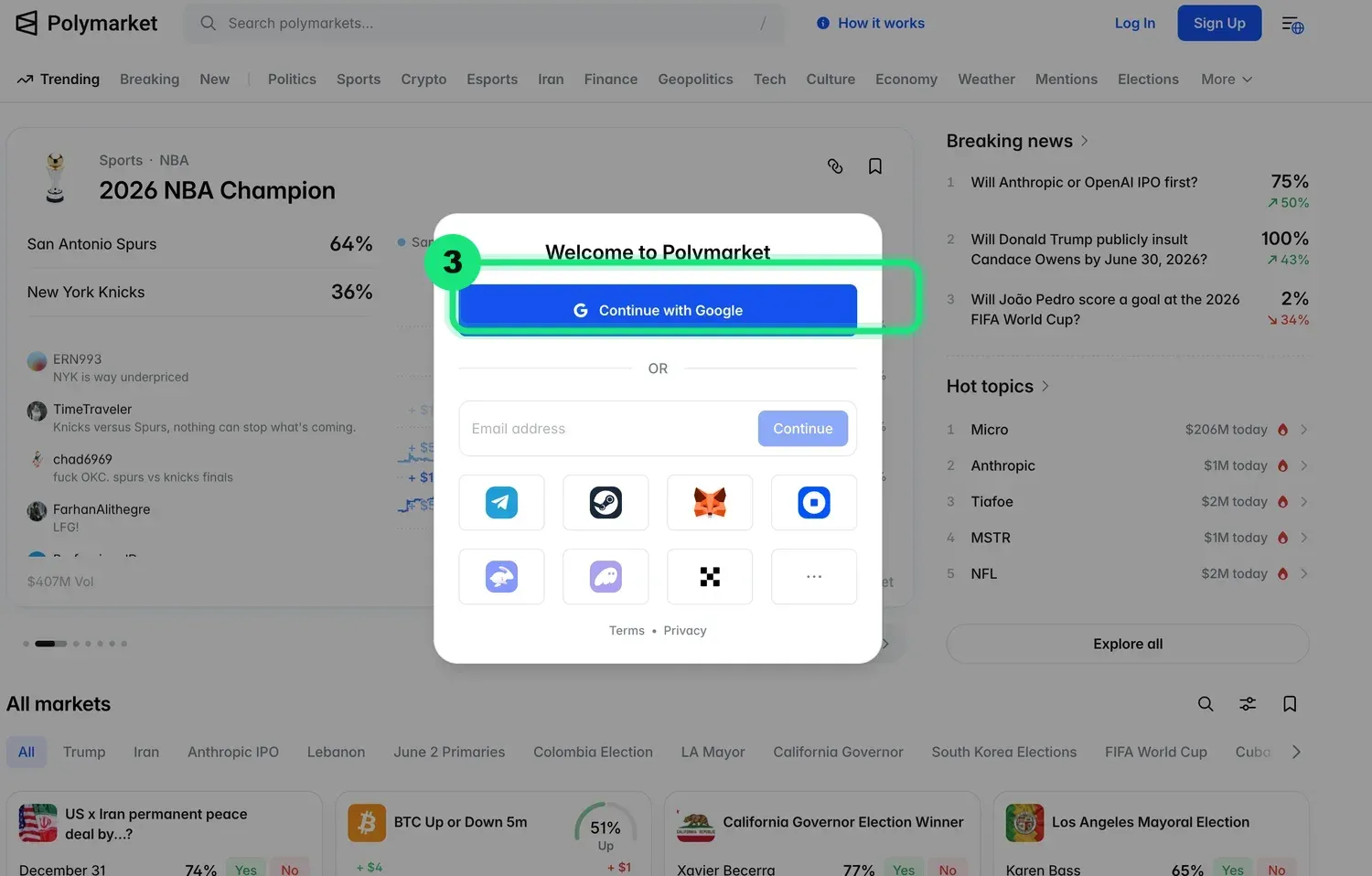
Task: Expand the More navigation dropdown
Action: click(x=1227, y=80)
